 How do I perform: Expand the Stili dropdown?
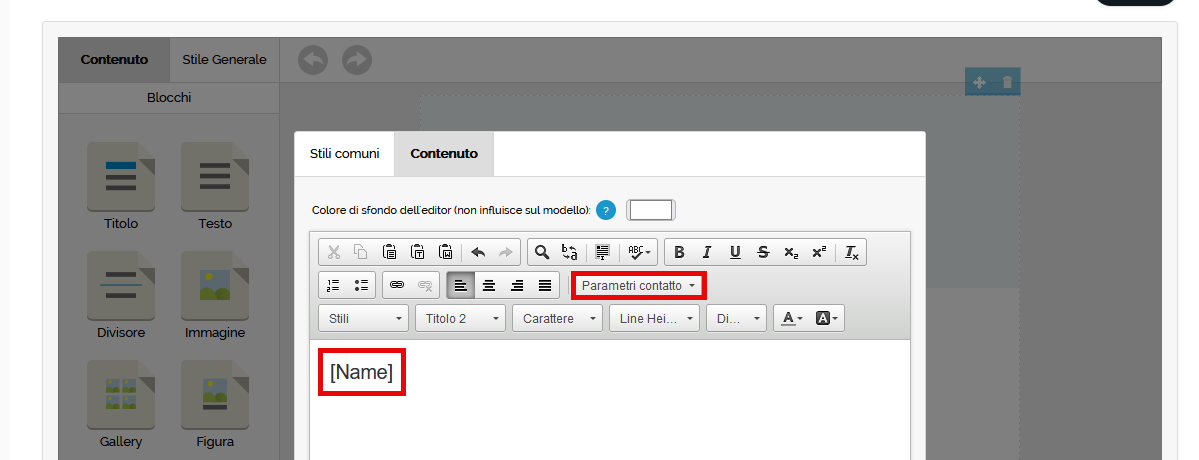tap(364, 318)
